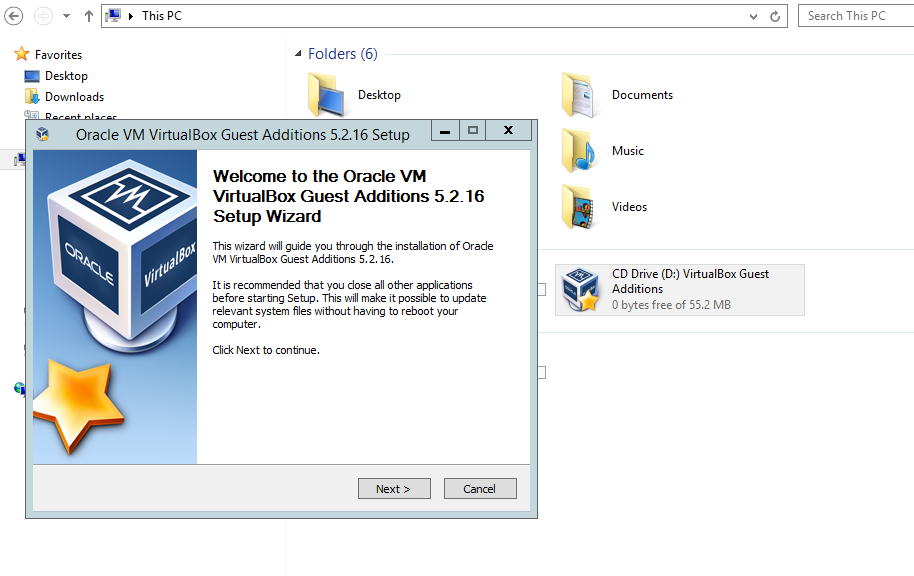Minimize the Guest Additions setup window
The height and width of the screenshot is (576, 914).
[x=445, y=131]
